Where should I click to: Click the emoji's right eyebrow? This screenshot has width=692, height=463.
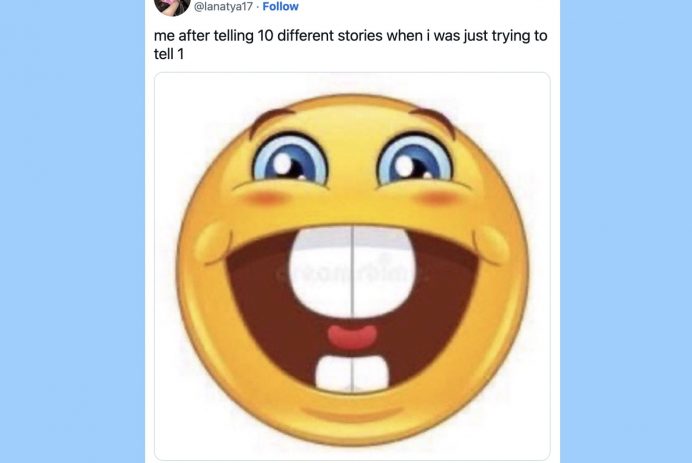click(x=432, y=117)
